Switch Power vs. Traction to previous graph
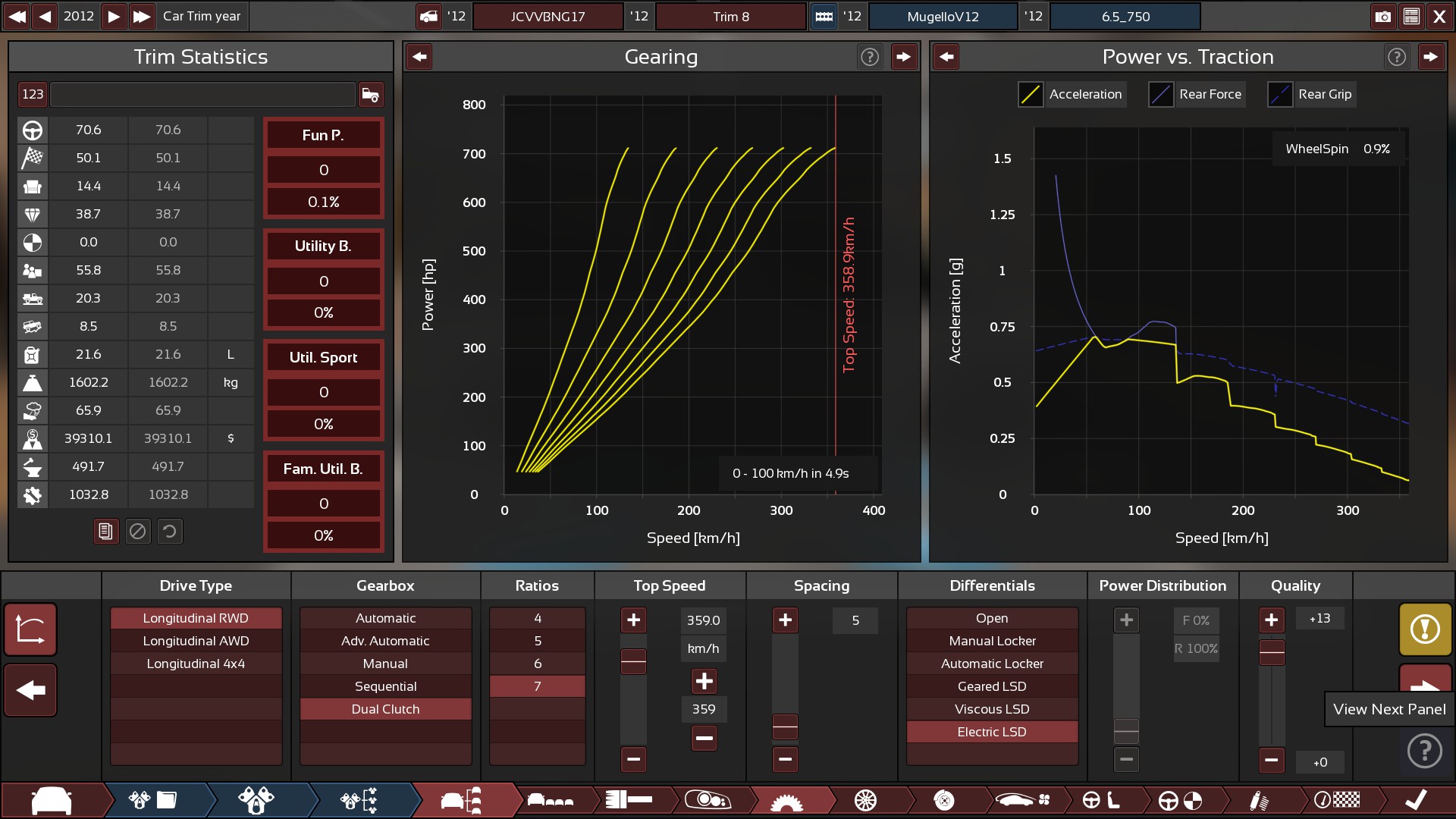The width and height of the screenshot is (1456, 819). click(x=946, y=57)
